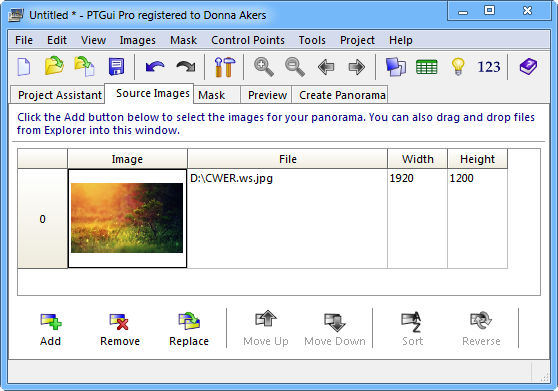The width and height of the screenshot is (558, 391).
Task: Open a project with the yellow folder icon
Action: (x=54, y=66)
